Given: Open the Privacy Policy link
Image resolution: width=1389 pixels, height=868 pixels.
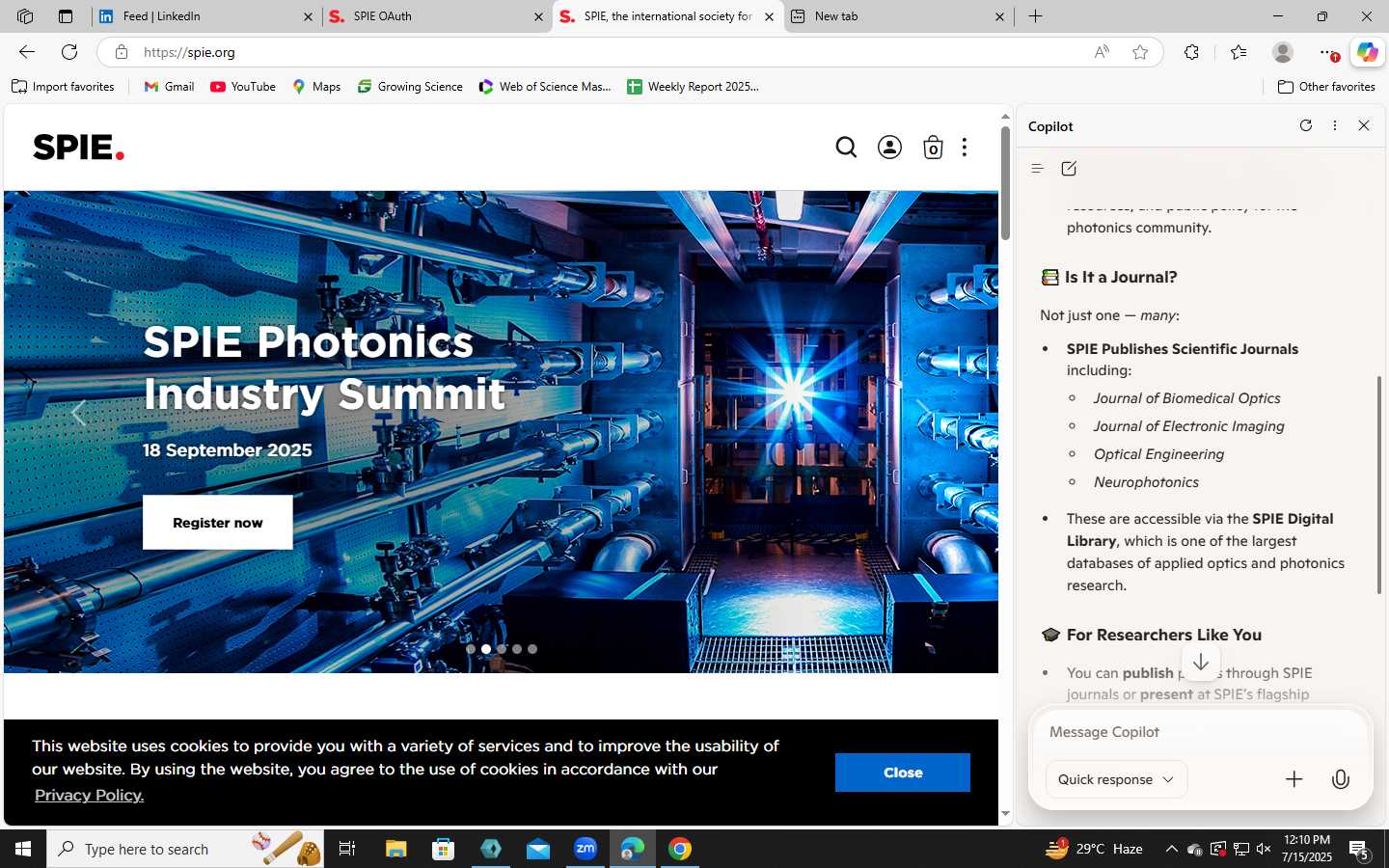Looking at the screenshot, I should tap(90, 795).
